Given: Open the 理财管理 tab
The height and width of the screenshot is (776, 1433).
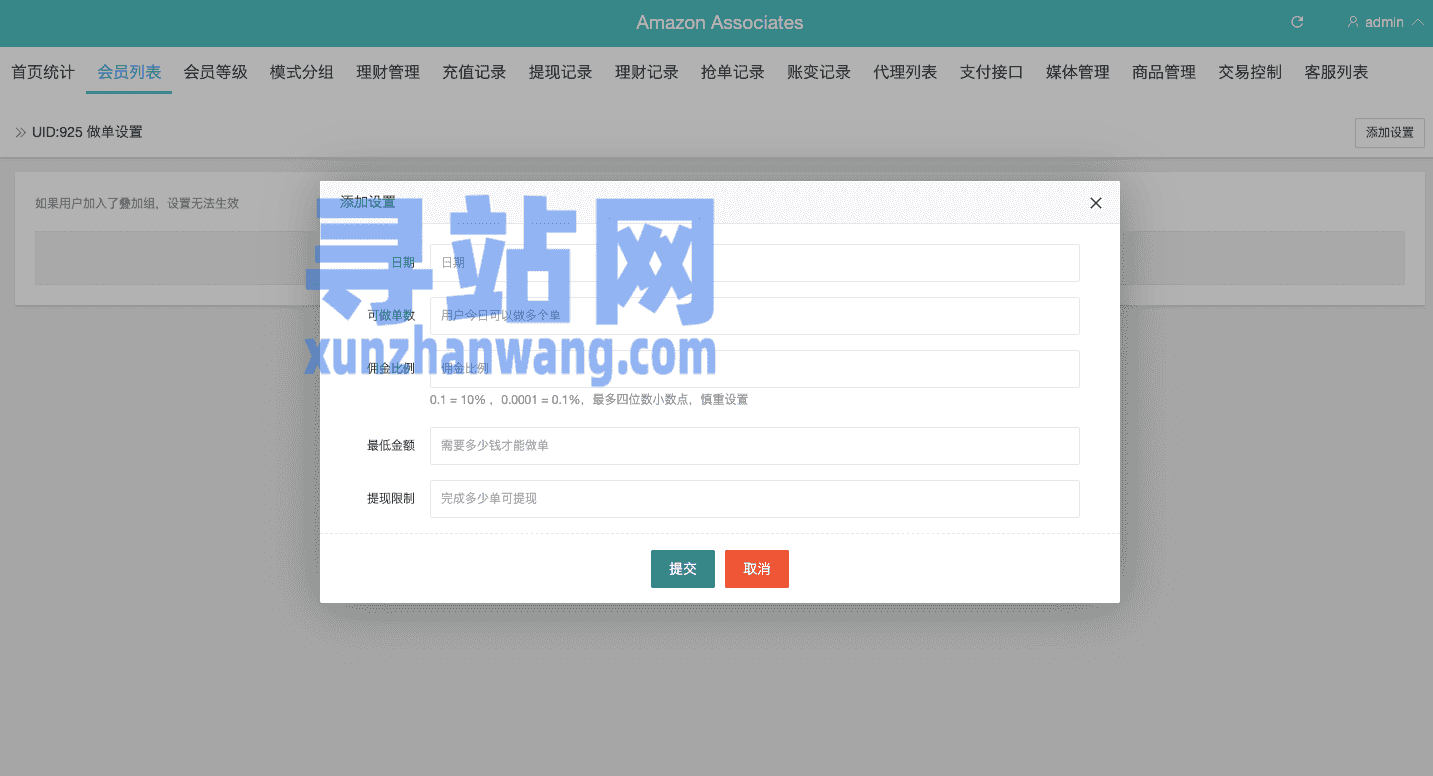Looking at the screenshot, I should click(x=388, y=72).
